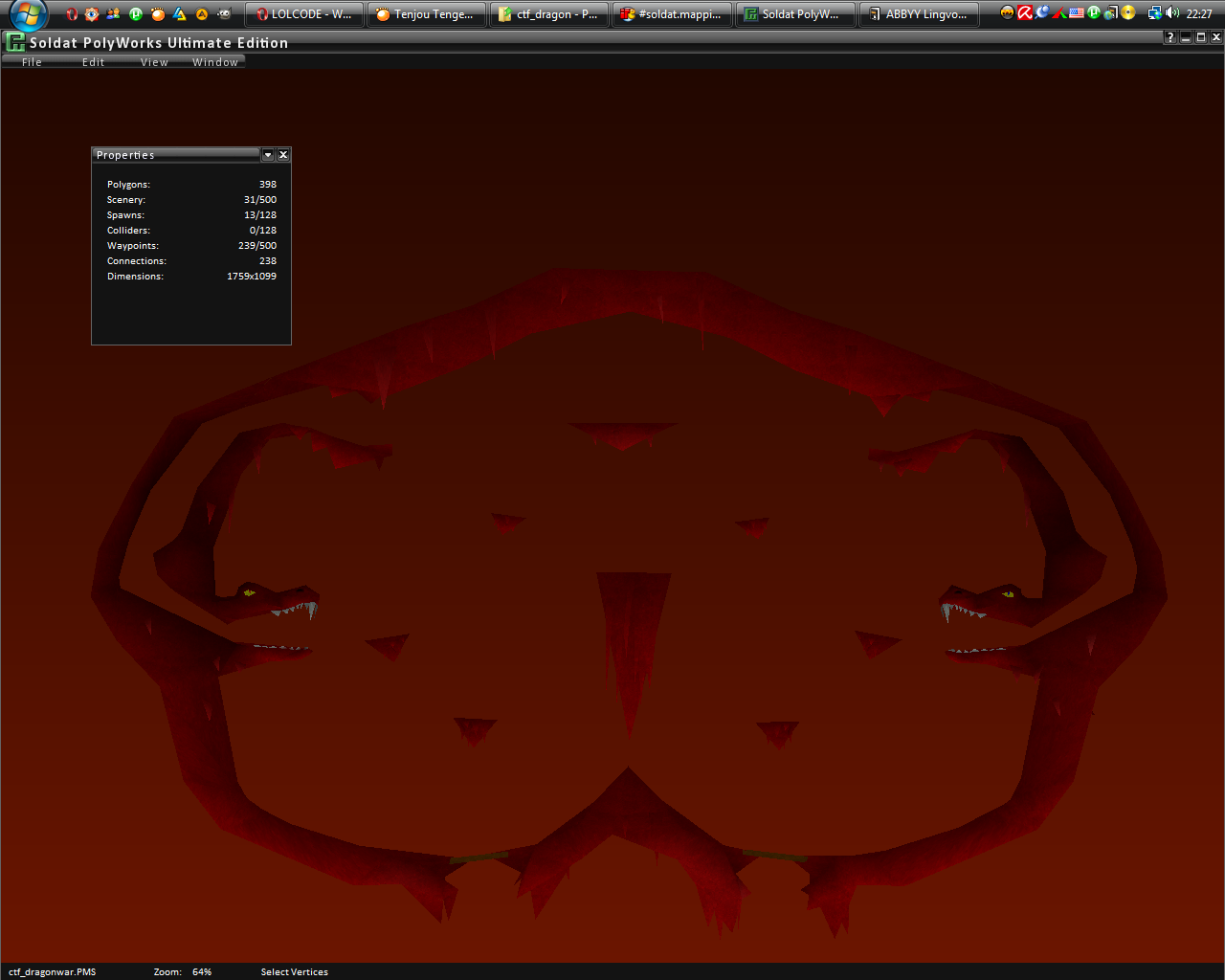
Task: Click the PolyWorks application logo icon
Action: pyautogui.click(x=15, y=42)
